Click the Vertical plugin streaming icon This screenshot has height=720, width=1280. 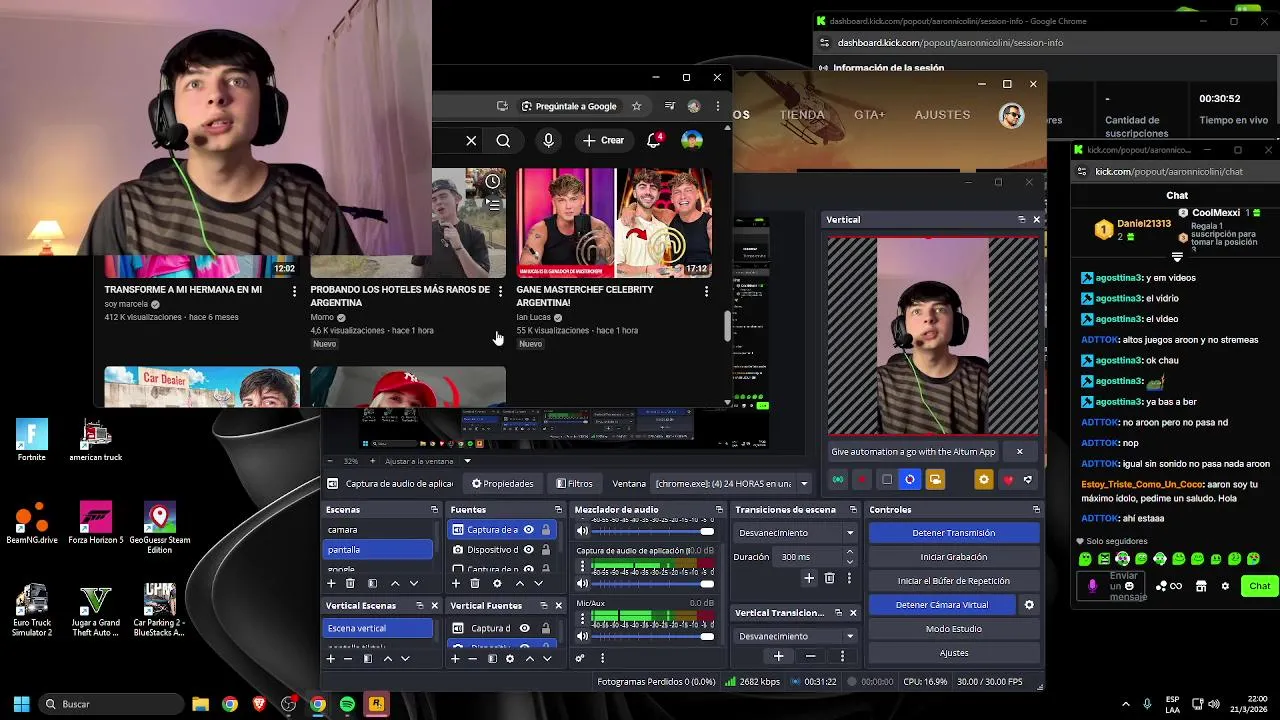838,480
